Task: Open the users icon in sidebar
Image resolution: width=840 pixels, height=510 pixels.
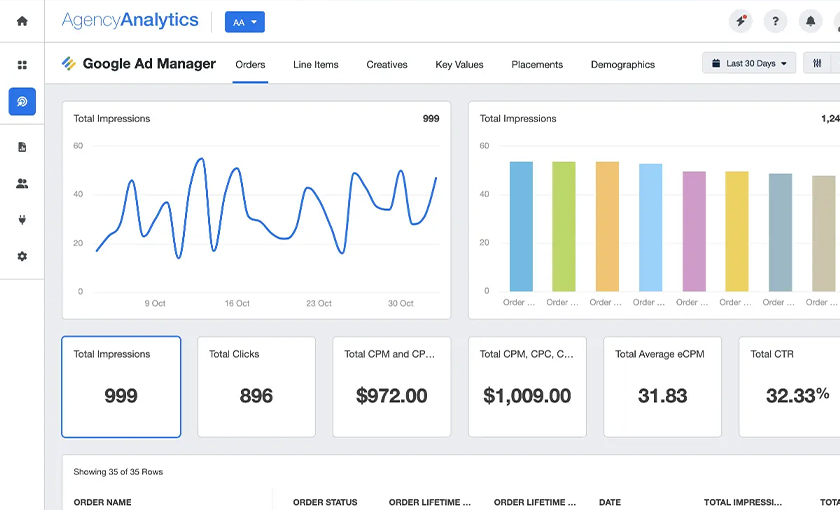Action: 22,184
